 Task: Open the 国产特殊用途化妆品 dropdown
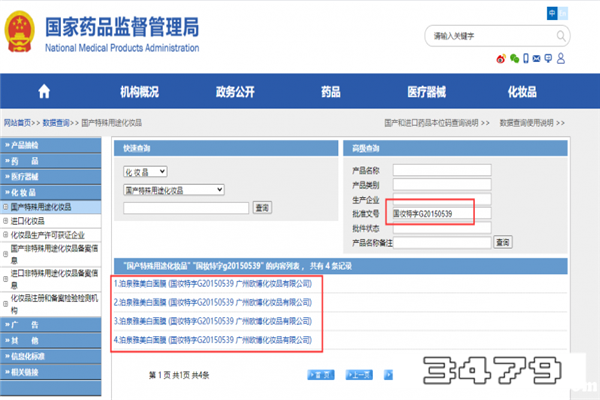pos(174,189)
